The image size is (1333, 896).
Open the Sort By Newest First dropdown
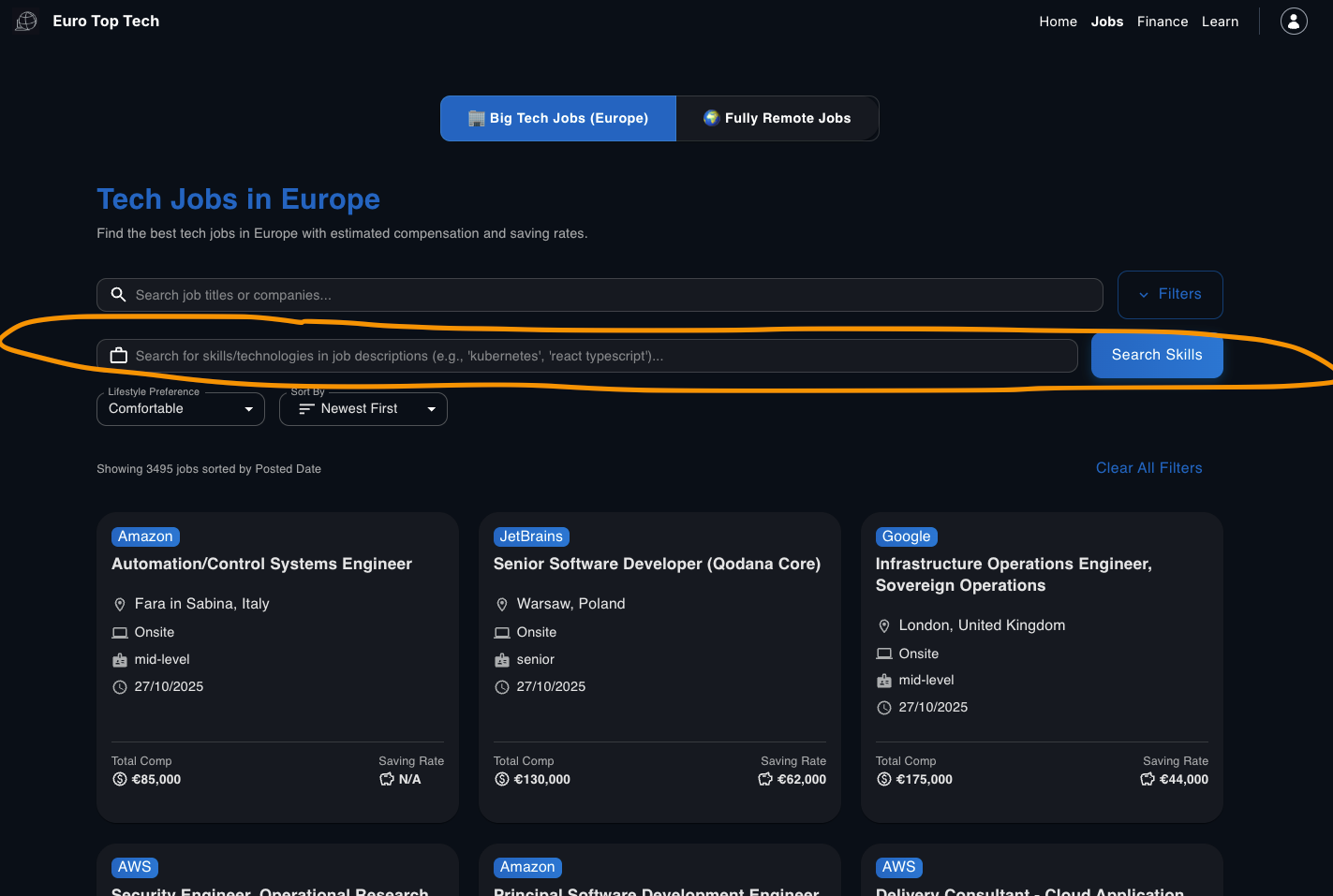363,409
